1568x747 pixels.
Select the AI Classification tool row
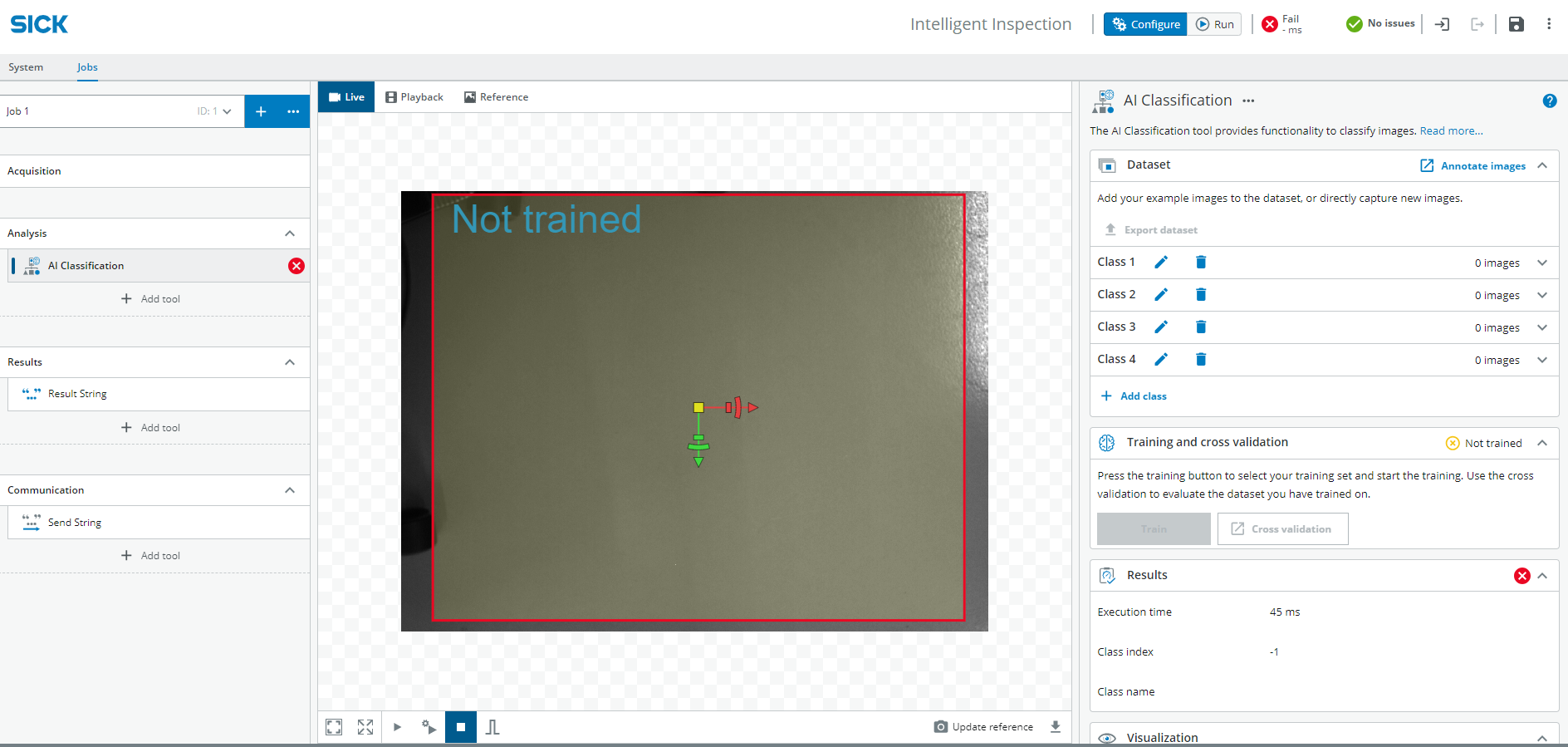coord(158,266)
